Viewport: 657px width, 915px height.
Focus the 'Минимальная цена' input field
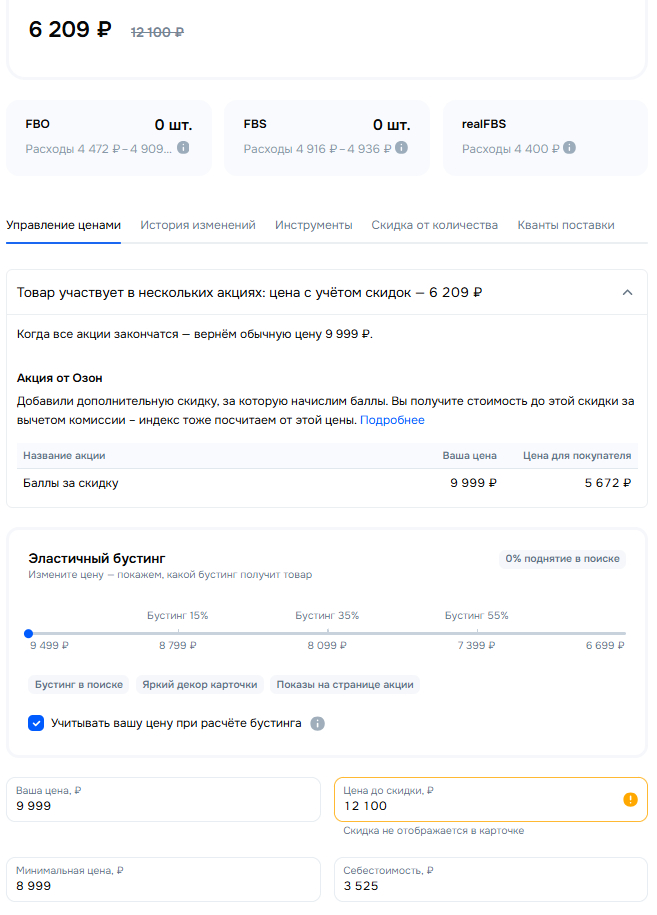pos(163,879)
